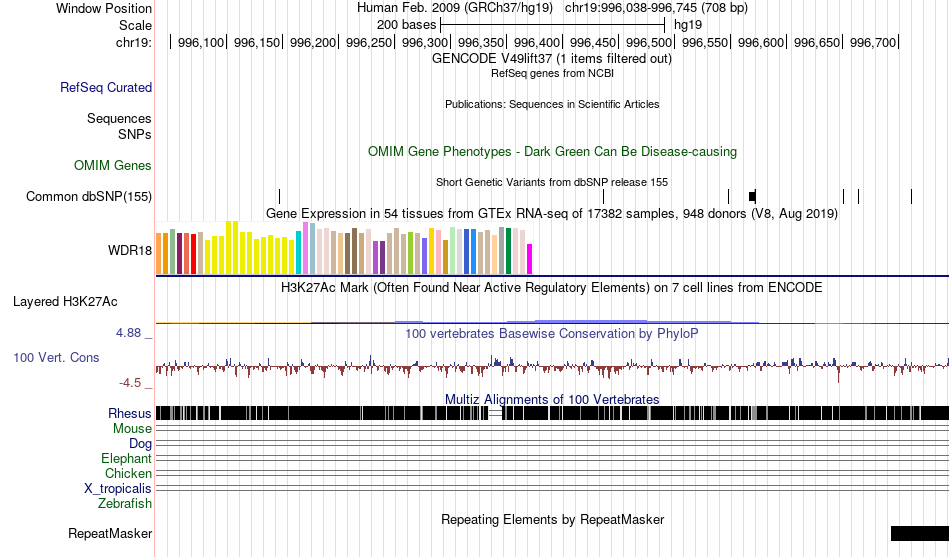
Task: Click Repeating Elements by RepeatMasker title
Action: coord(553,519)
